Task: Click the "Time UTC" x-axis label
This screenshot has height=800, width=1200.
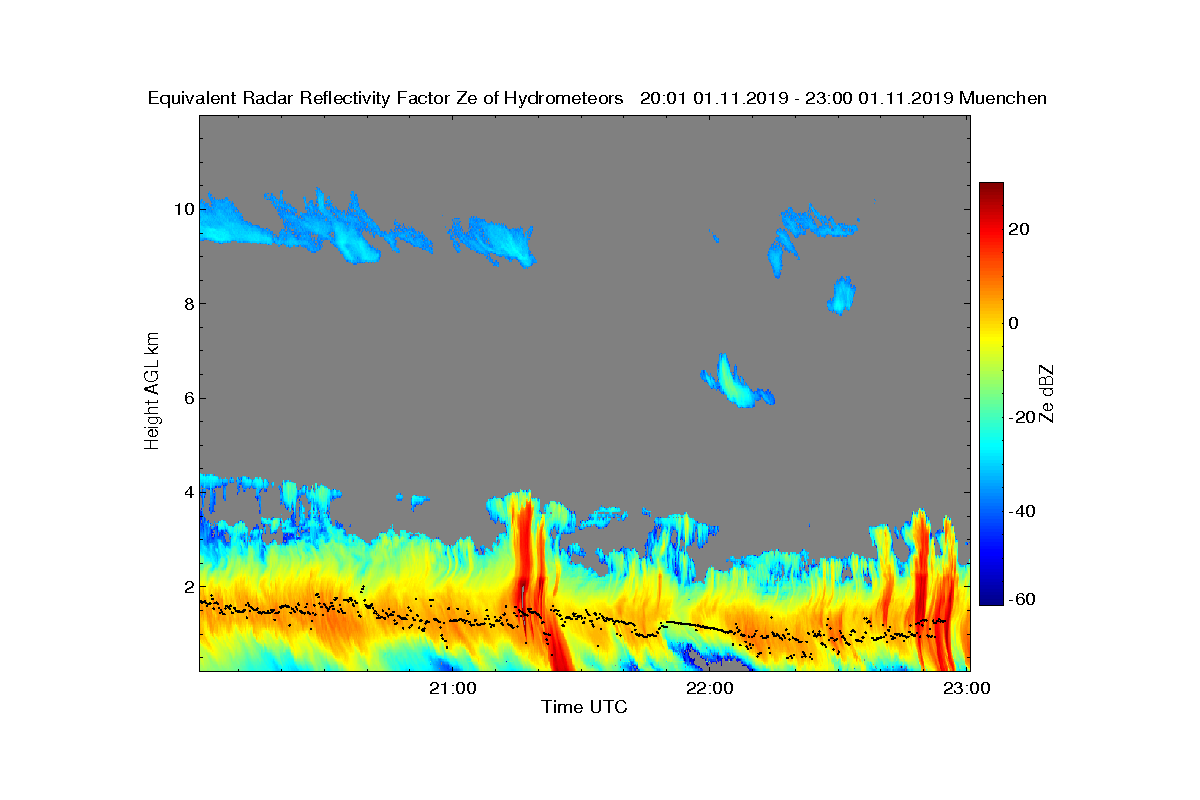Action: [585, 707]
